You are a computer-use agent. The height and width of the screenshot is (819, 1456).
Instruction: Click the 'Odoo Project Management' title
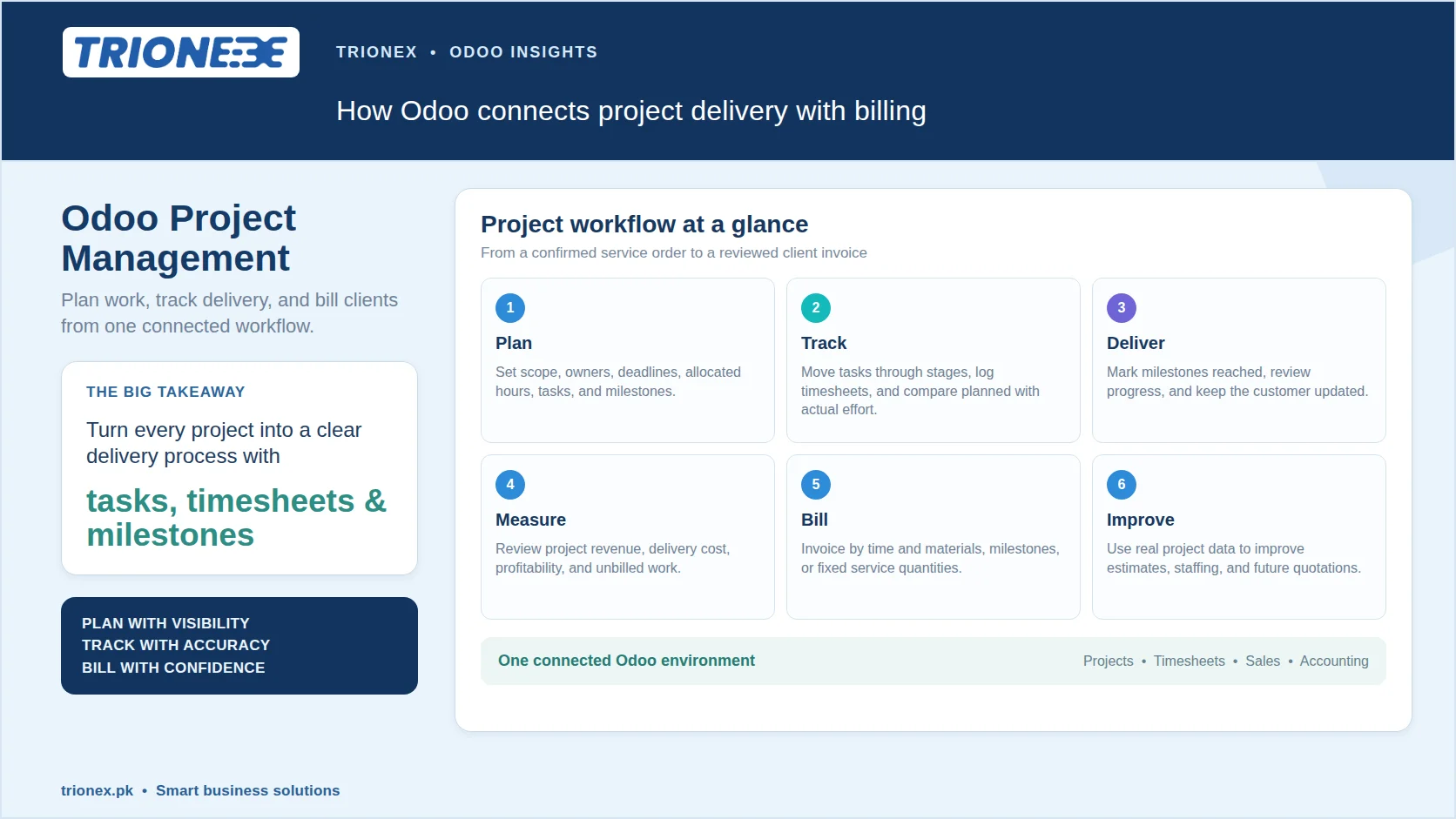[x=179, y=238]
